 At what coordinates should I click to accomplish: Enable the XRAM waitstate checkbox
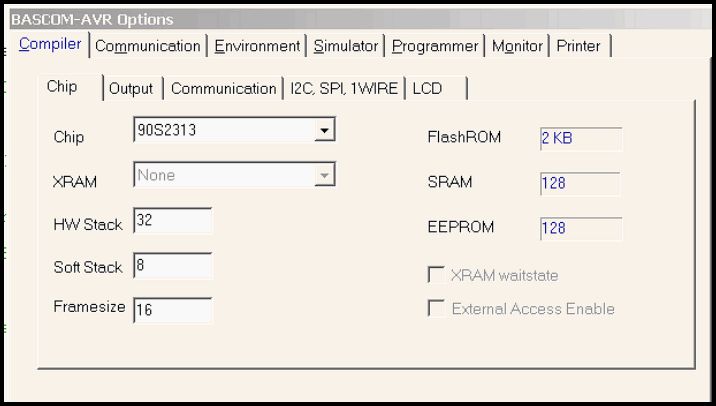[437, 275]
